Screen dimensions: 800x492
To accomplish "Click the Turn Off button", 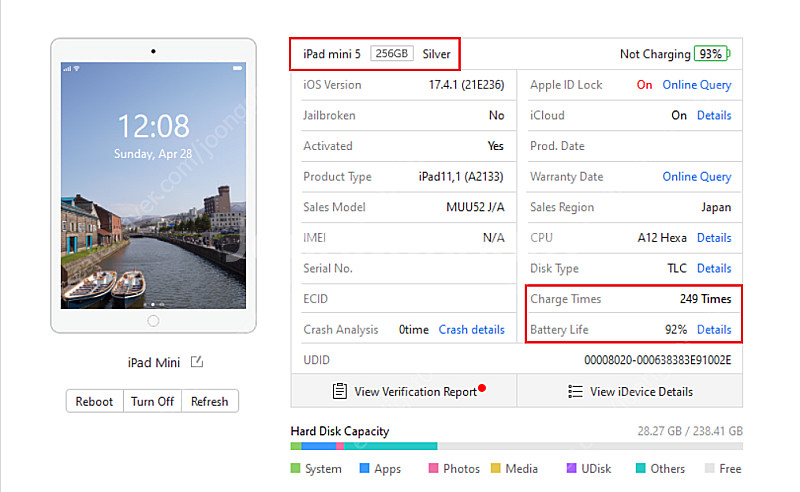I will [x=153, y=402].
